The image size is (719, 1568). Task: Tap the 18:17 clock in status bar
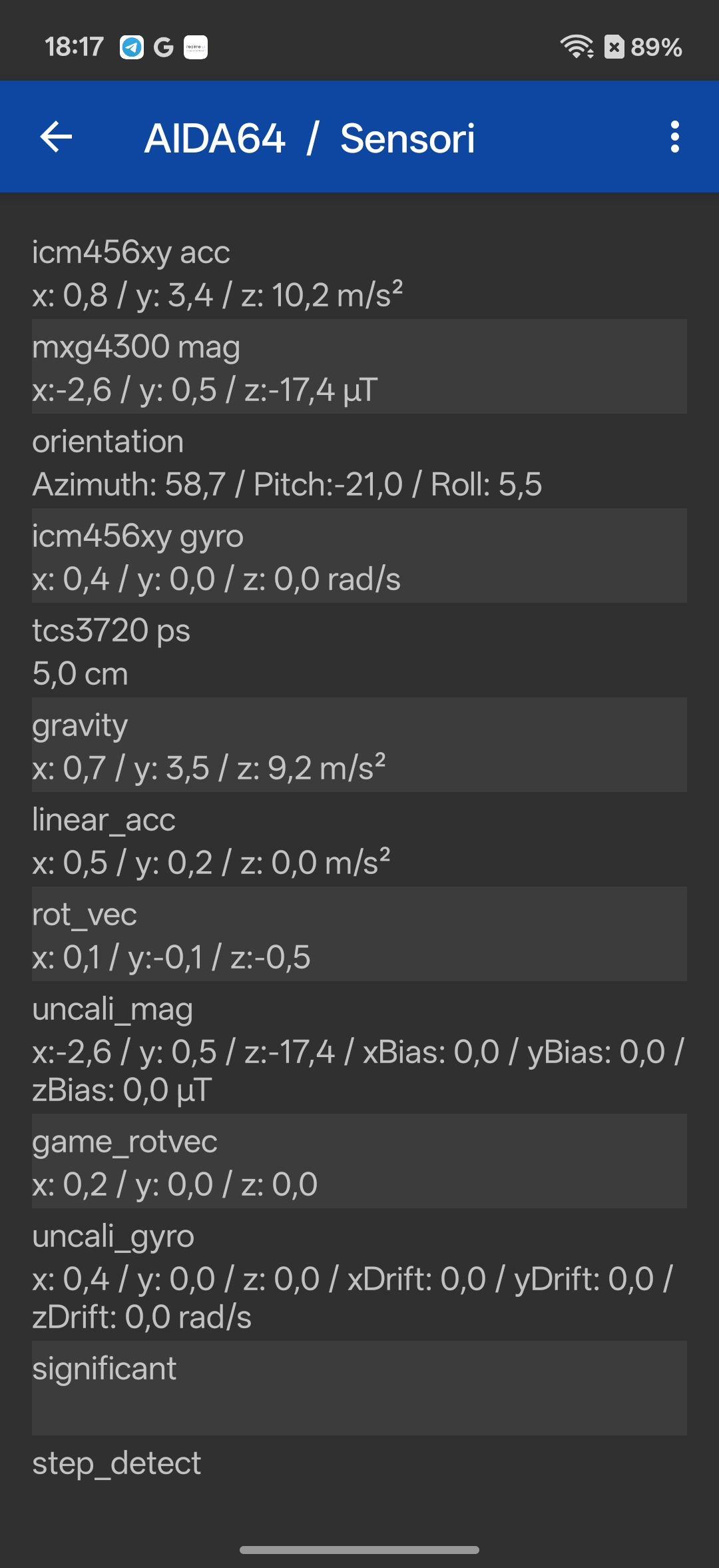tap(74, 47)
